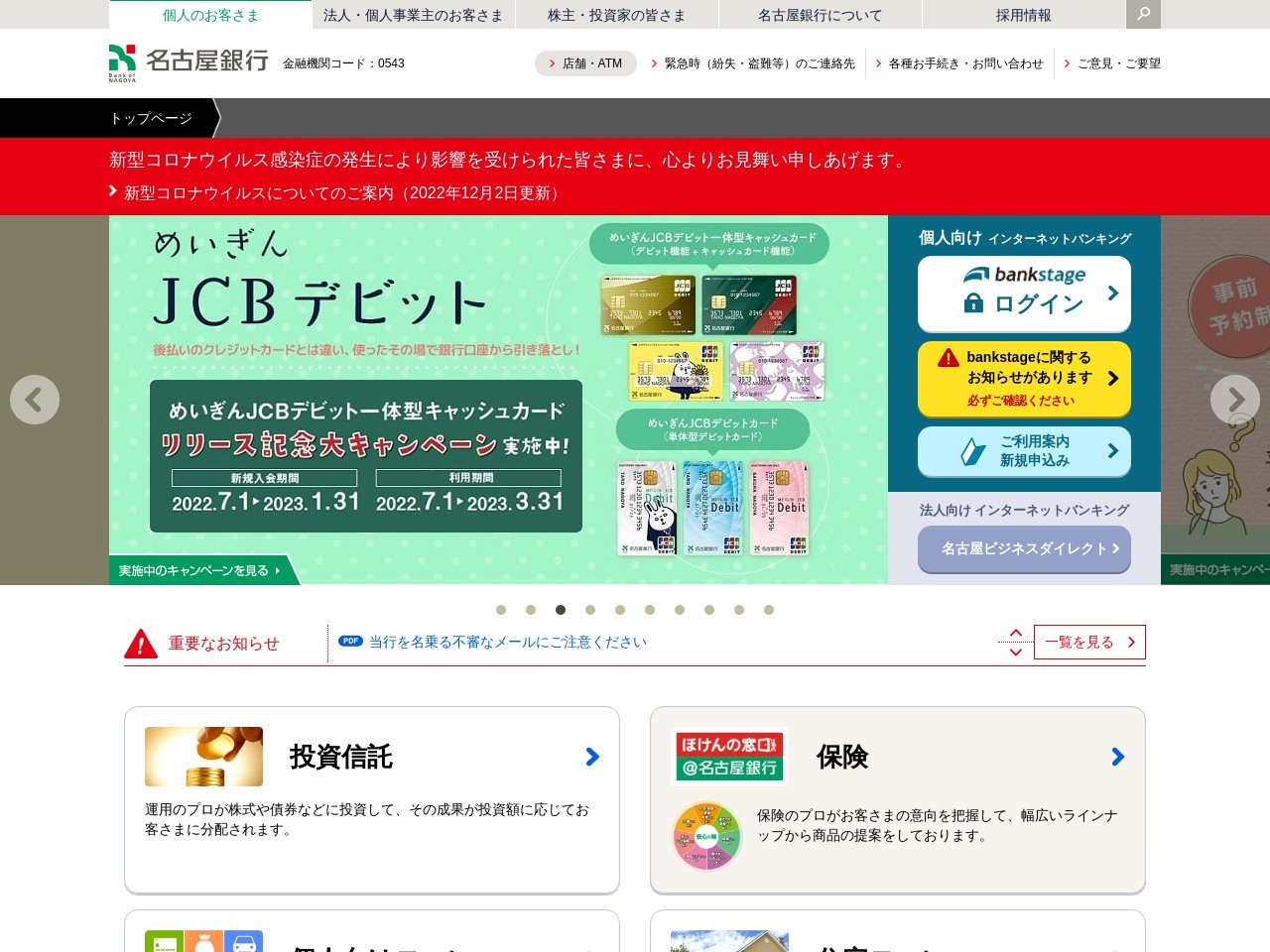Click 重要なお知らせ heading
The image size is (1270, 952).
(223, 644)
